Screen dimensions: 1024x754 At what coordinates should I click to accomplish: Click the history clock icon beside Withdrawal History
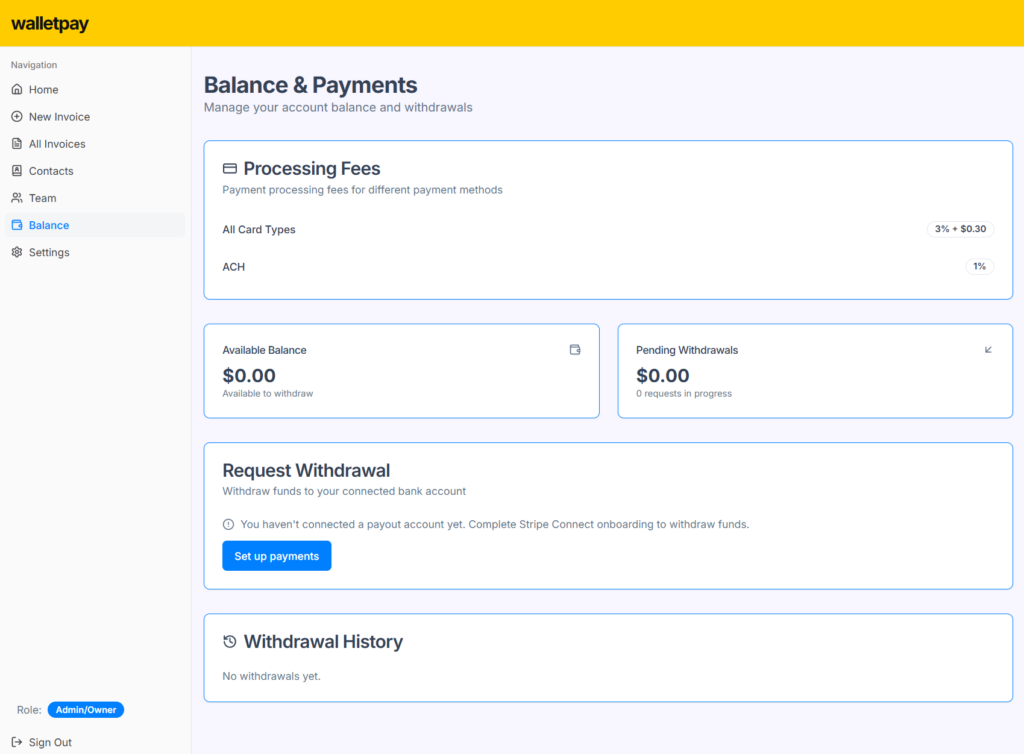click(x=230, y=642)
